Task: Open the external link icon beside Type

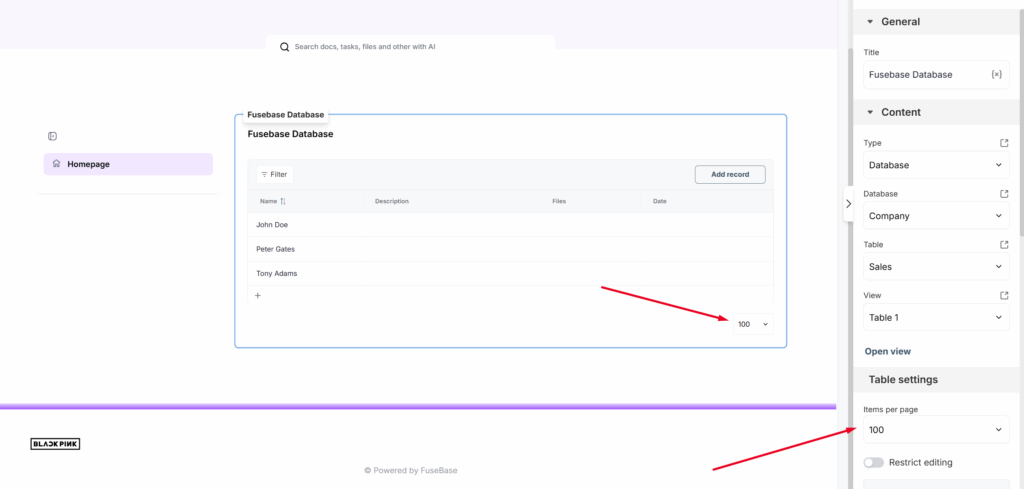Action: (x=1004, y=143)
